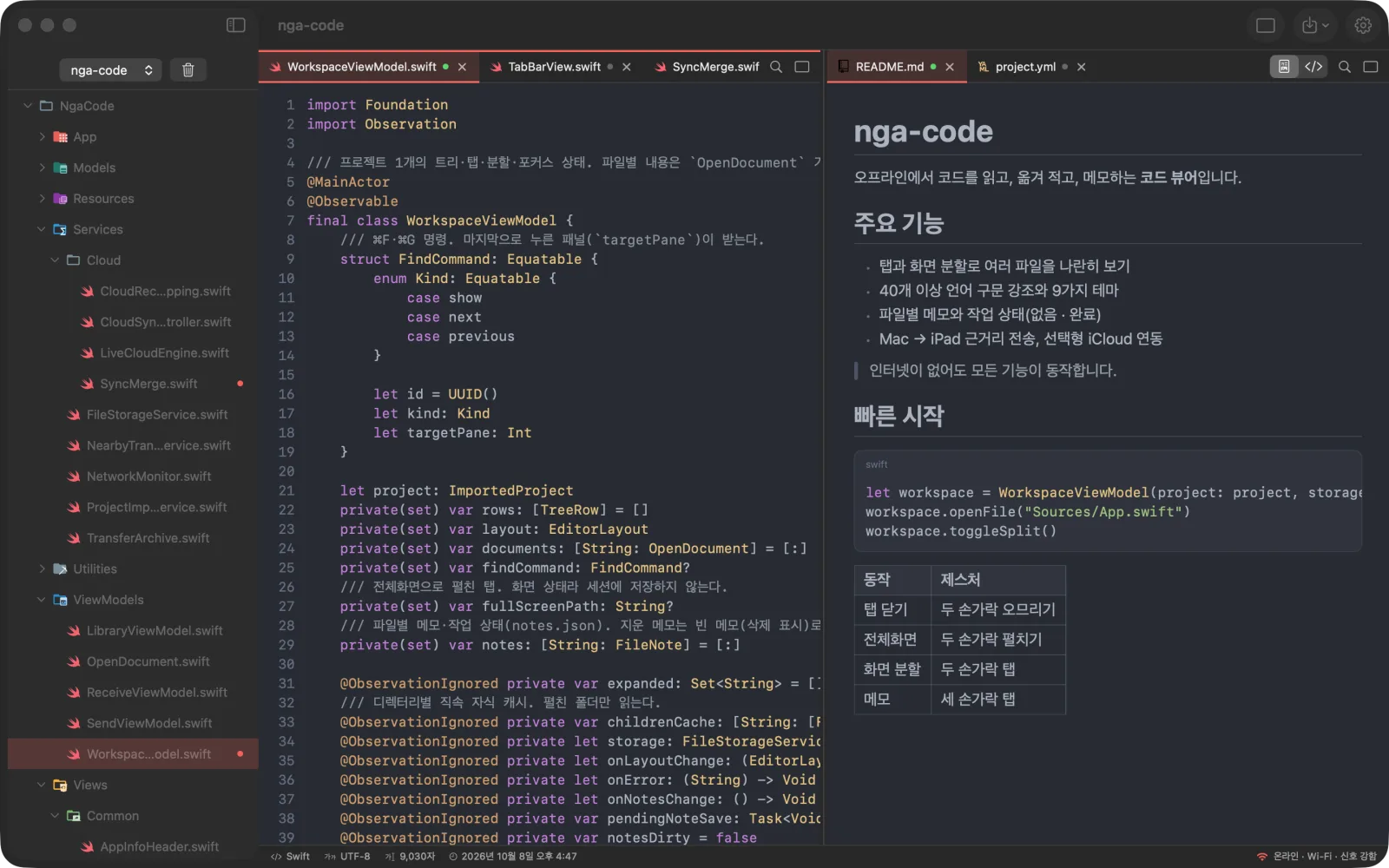Click the online Wi-Fi status indicator

pyautogui.click(x=1316, y=857)
